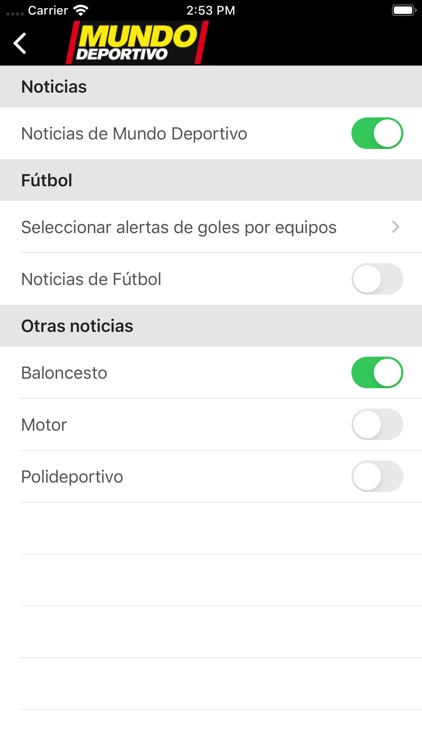Viewport: 422px width, 750px height.
Task: Open Seleccionar alertas de goles por equipos
Action: pos(211,227)
